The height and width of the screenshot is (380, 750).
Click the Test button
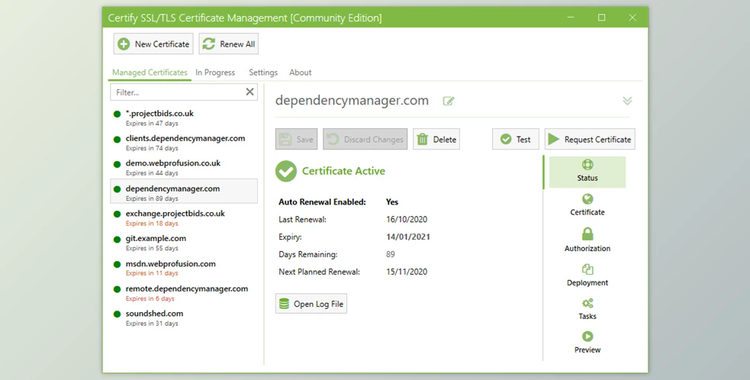[516, 139]
